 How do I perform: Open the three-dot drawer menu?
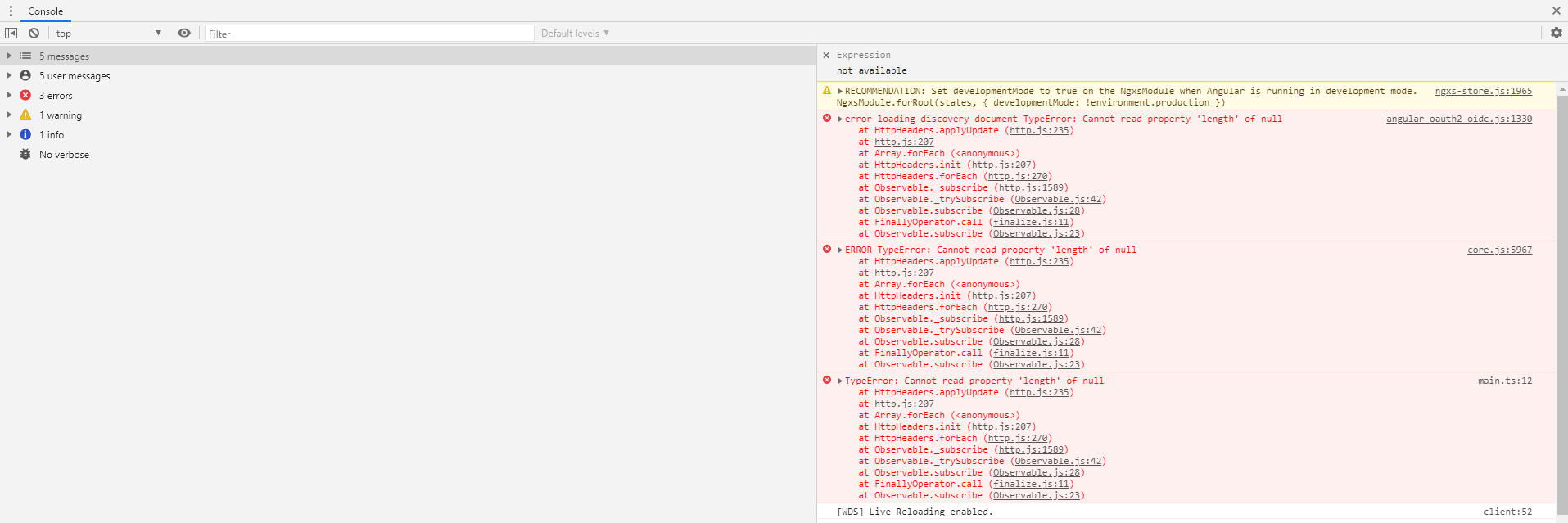point(11,11)
